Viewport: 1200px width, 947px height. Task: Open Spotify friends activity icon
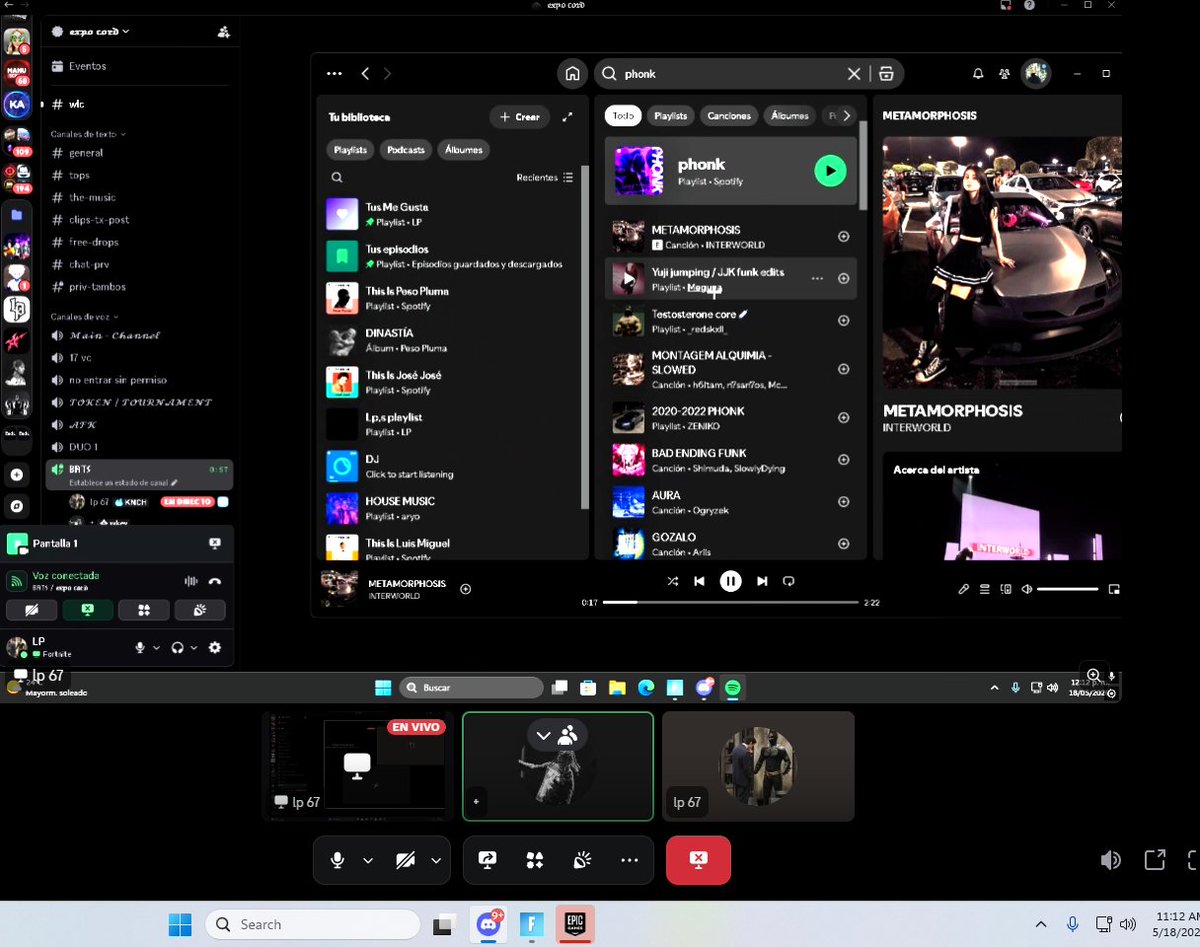coord(1004,74)
